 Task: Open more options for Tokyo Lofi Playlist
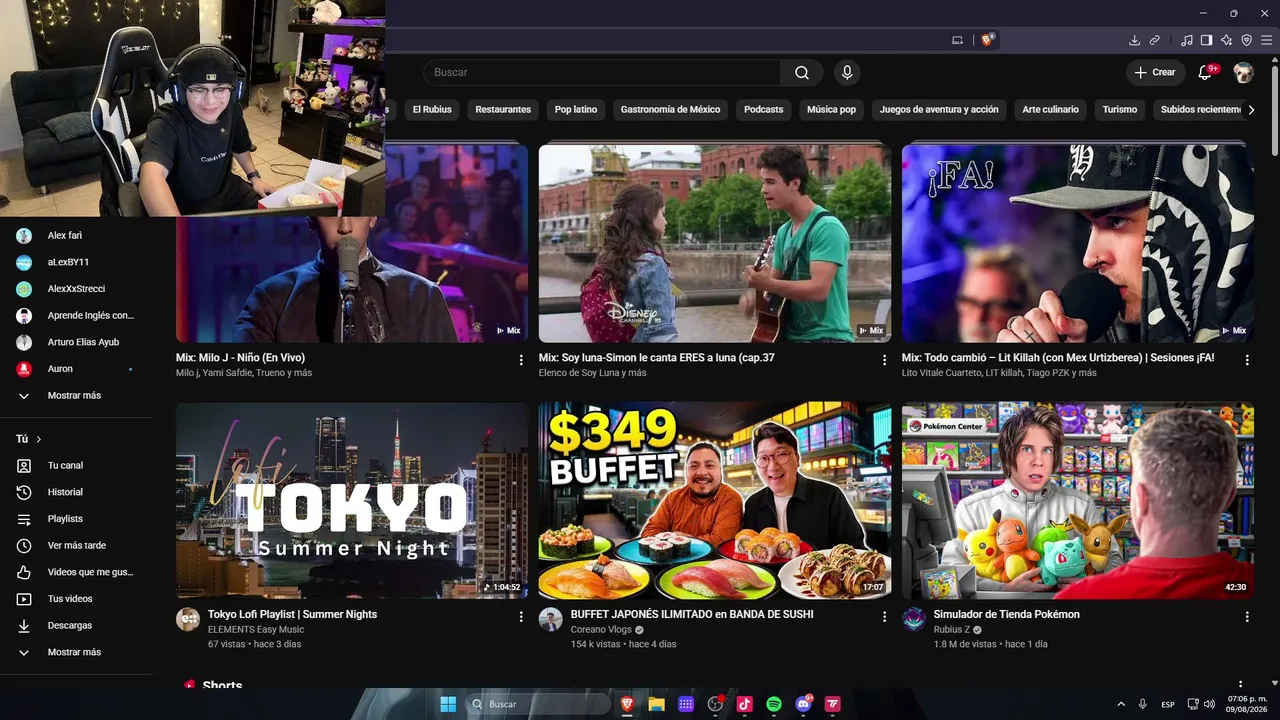(521, 617)
